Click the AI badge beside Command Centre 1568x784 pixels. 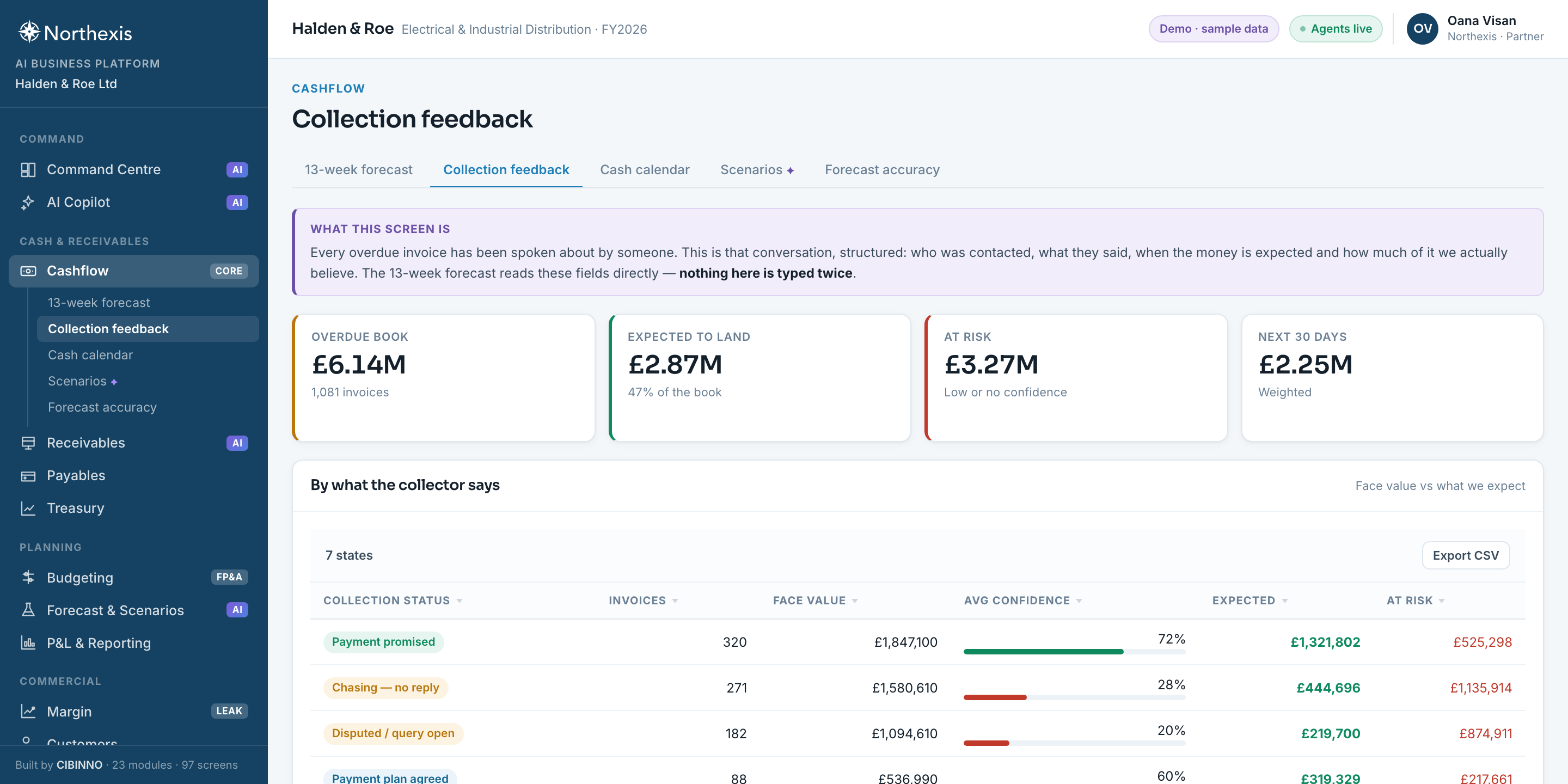[237, 170]
